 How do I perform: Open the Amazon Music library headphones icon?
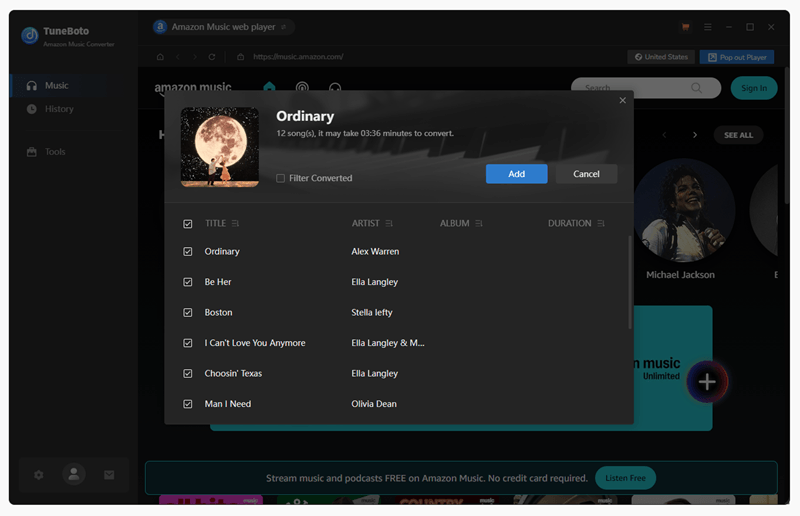click(335, 87)
